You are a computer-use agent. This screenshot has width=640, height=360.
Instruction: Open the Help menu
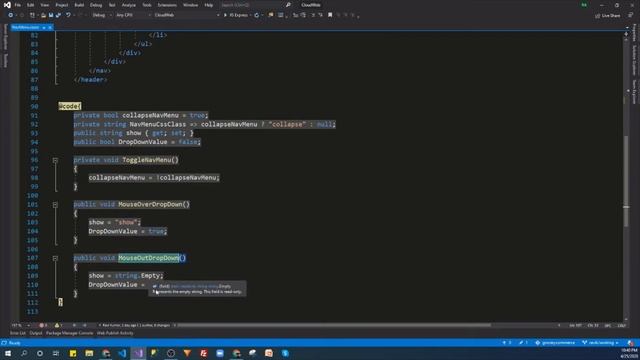tap(209, 5)
